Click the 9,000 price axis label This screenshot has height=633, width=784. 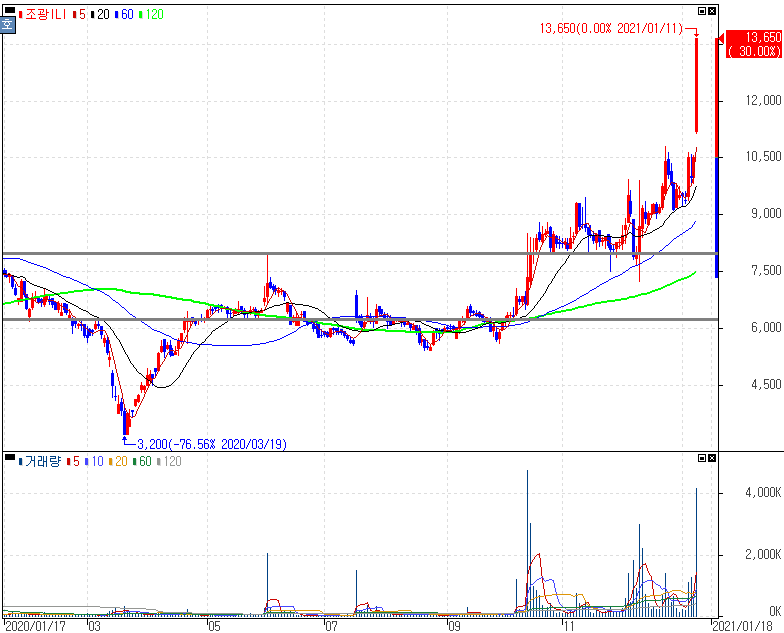pos(766,214)
